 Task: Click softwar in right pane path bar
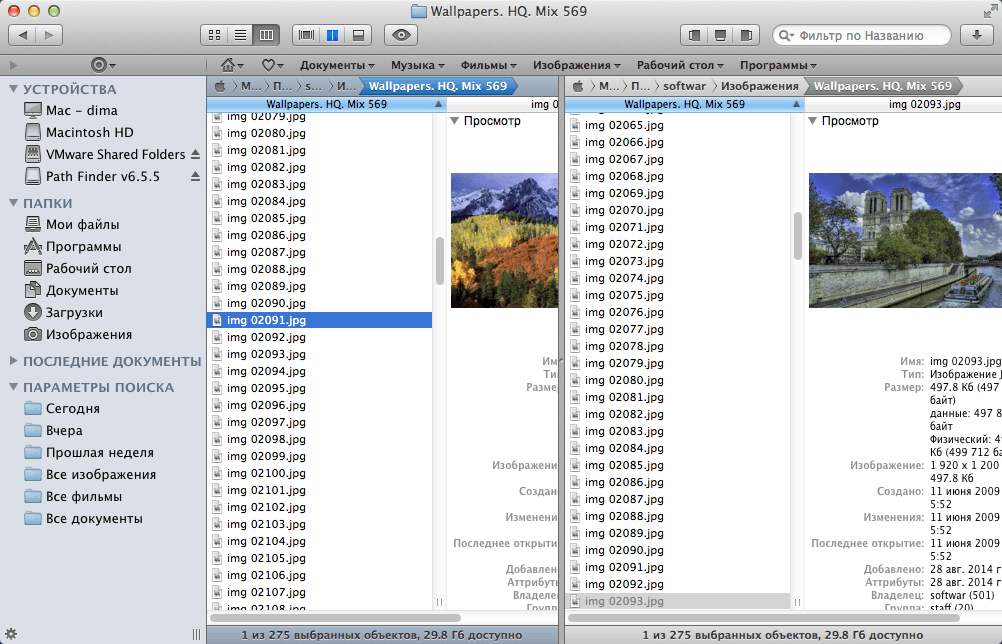tap(684, 86)
